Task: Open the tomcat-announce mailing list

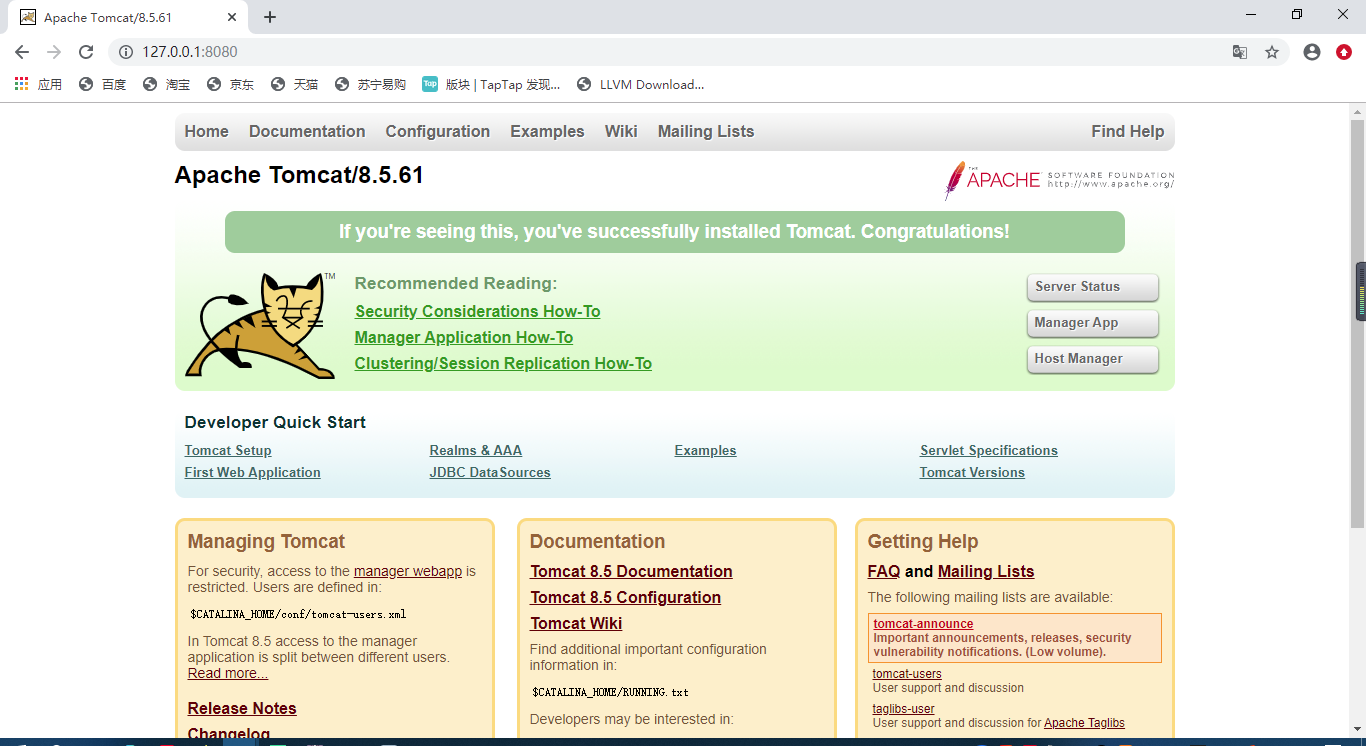Action: (923, 624)
